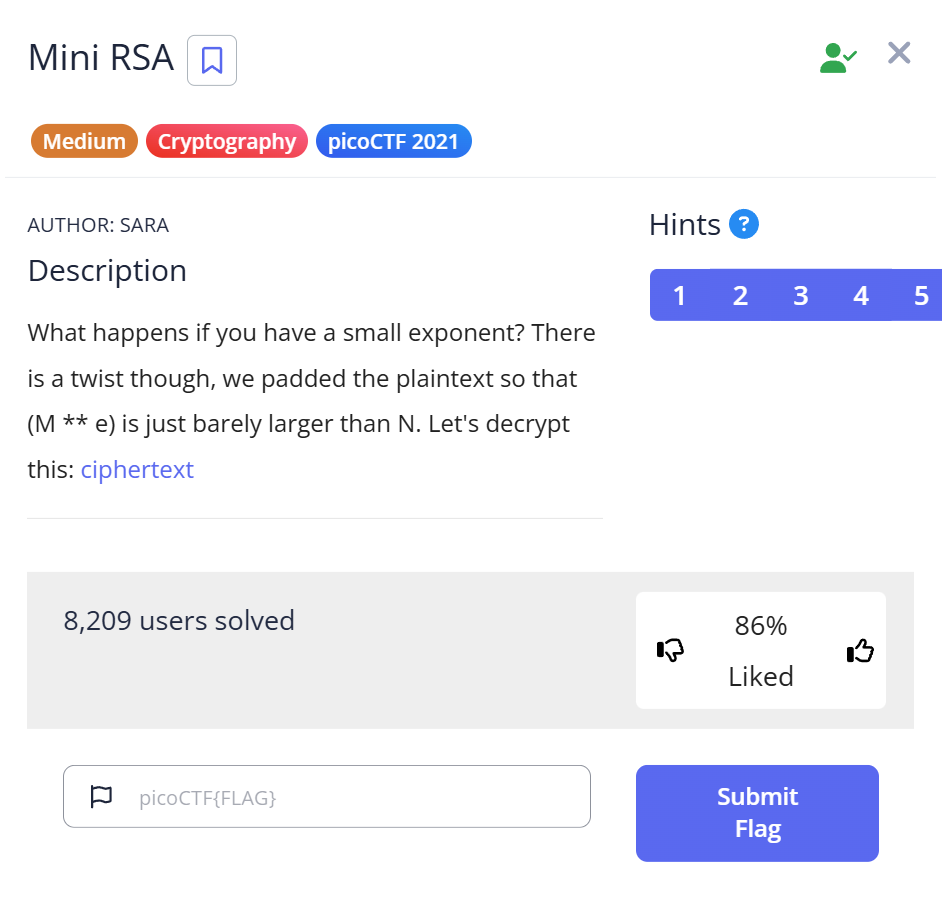The width and height of the screenshot is (942, 898).
Task: Click the 8,209 users solved text
Action: 179,621
